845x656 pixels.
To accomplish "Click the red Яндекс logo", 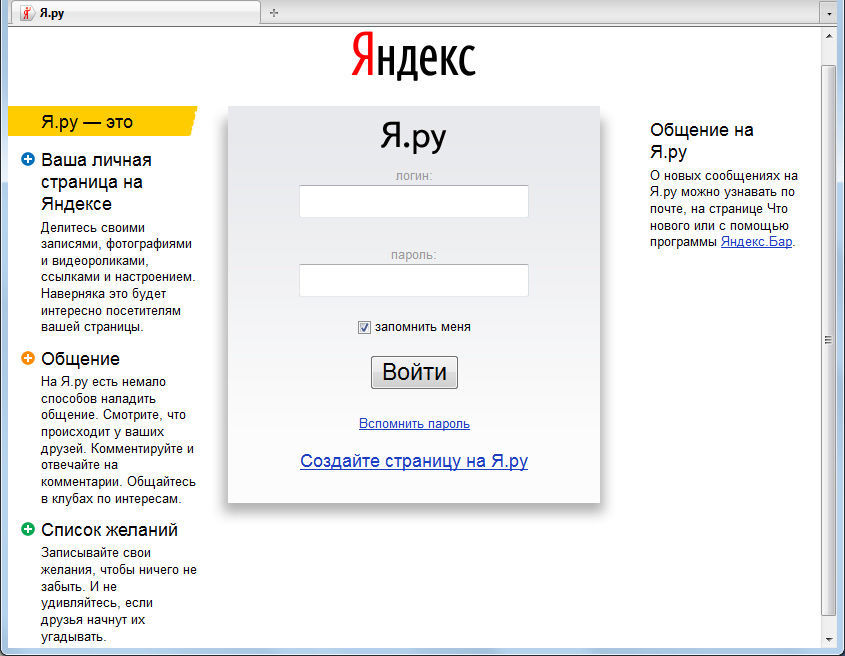I will tap(414, 57).
